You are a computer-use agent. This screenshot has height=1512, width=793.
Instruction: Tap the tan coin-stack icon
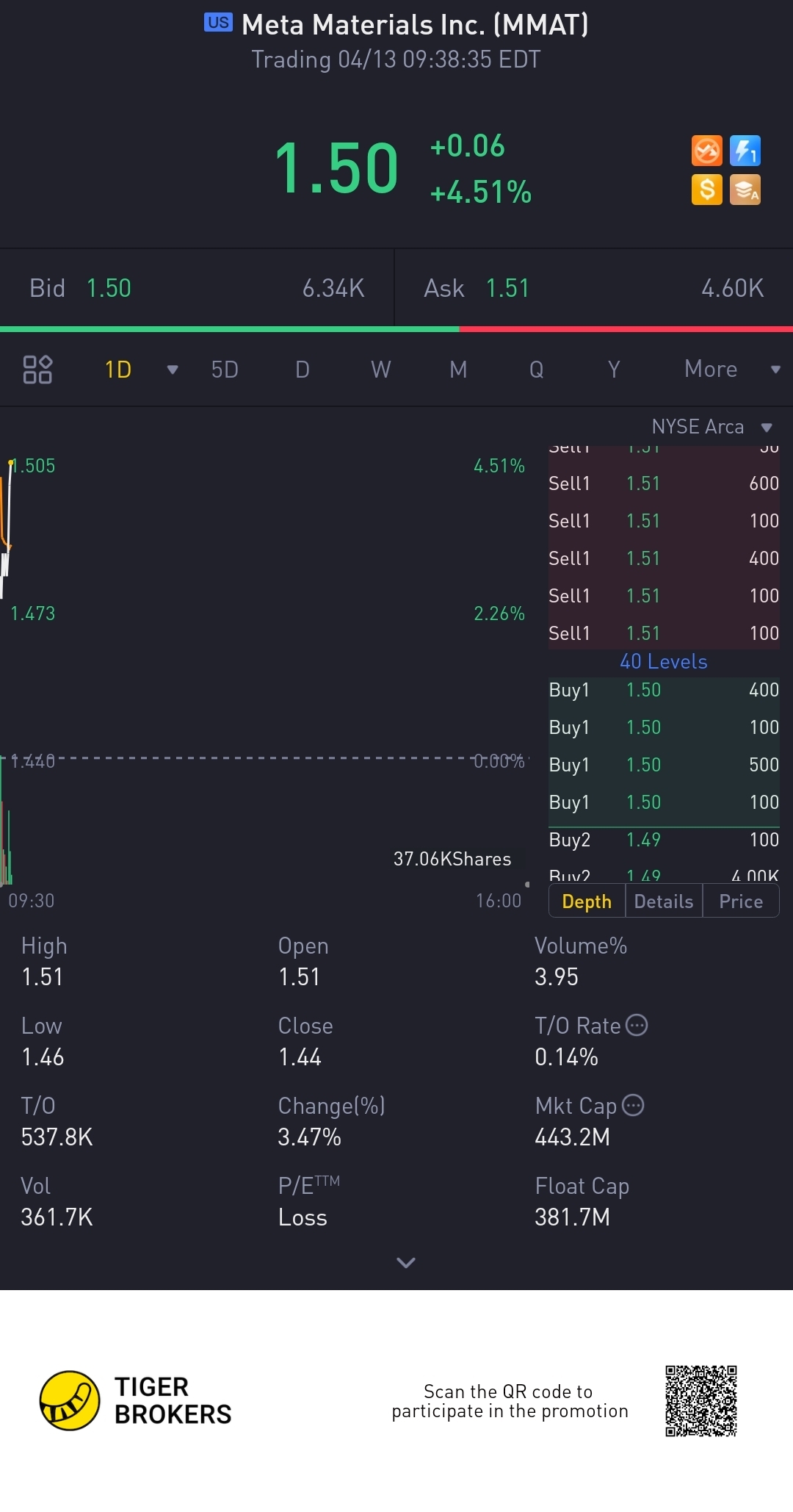coord(745,190)
